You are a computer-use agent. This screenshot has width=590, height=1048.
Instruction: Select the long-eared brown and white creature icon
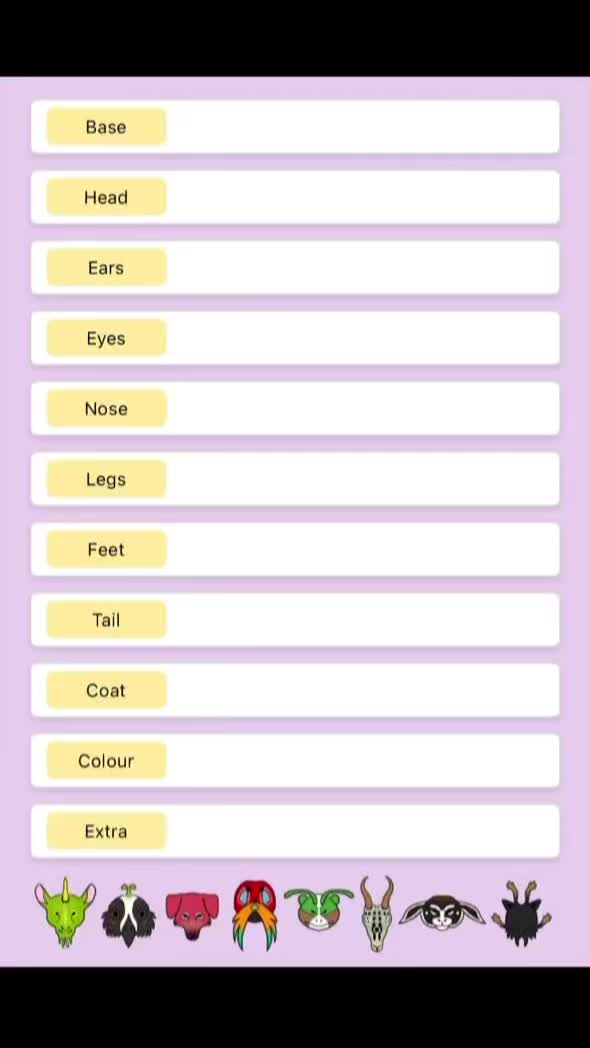(442, 913)
